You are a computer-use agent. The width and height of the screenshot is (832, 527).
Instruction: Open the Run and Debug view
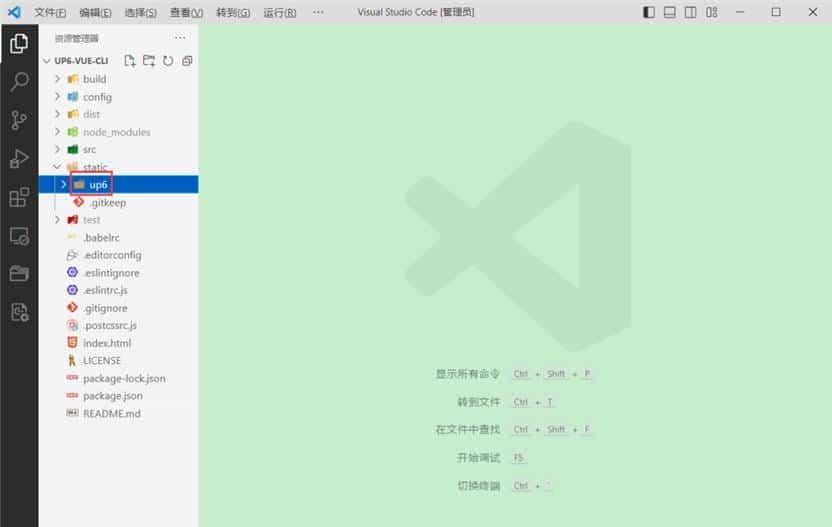click(x=19, y=159)
